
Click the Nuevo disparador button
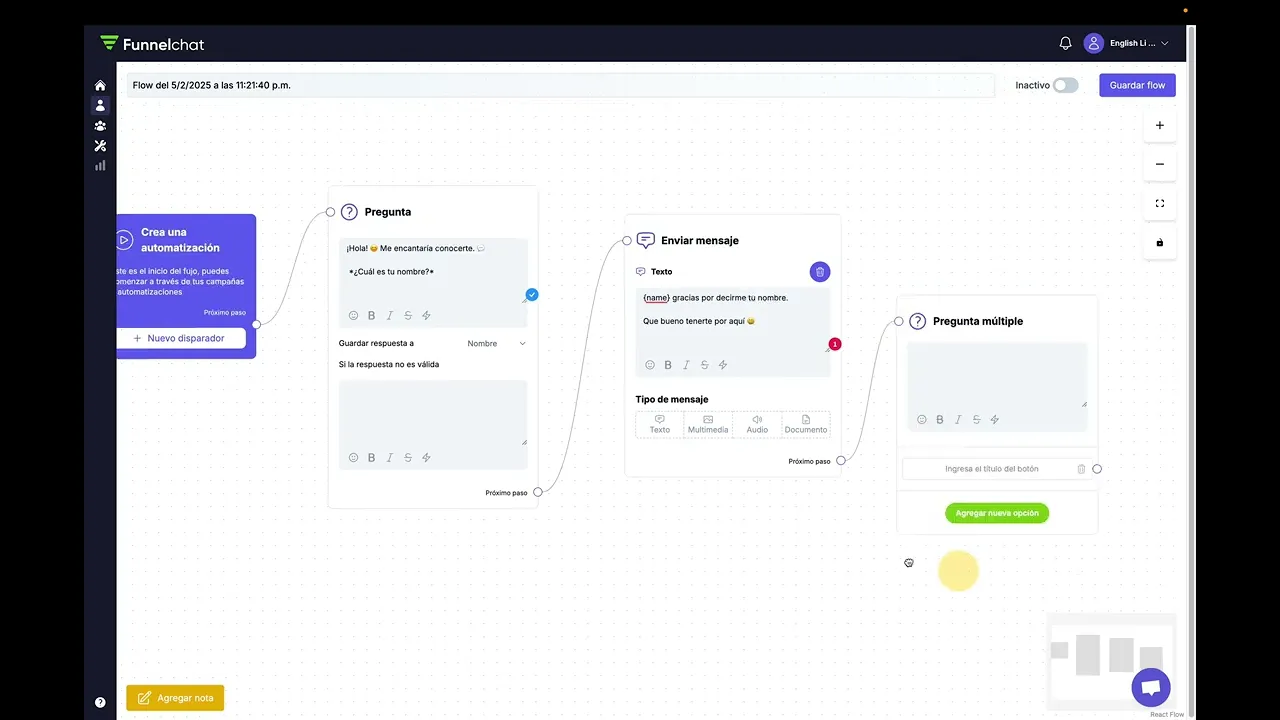point(181,338)
